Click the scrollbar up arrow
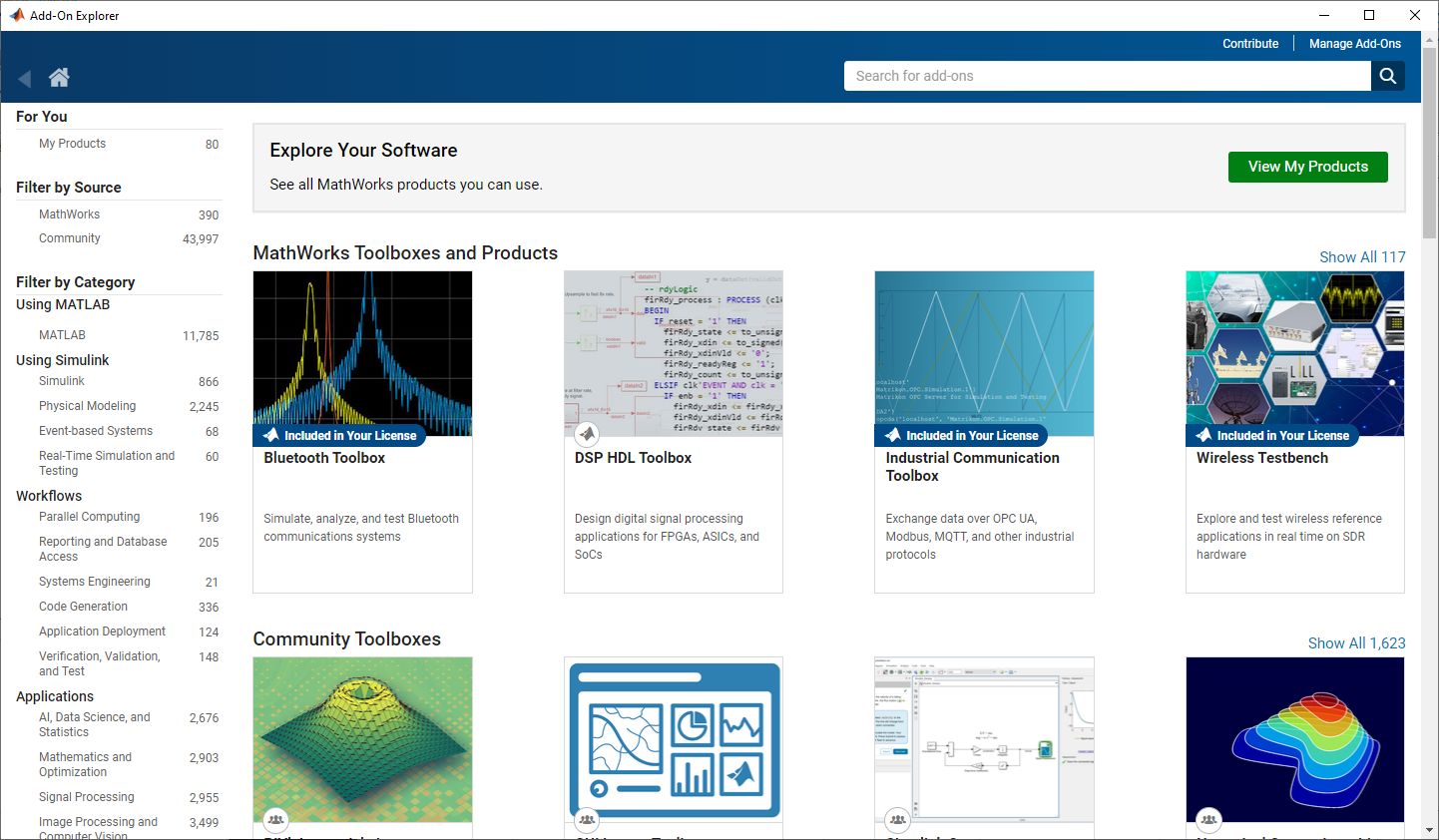This screenshot has height=840, width=1439. (1430, 39)
